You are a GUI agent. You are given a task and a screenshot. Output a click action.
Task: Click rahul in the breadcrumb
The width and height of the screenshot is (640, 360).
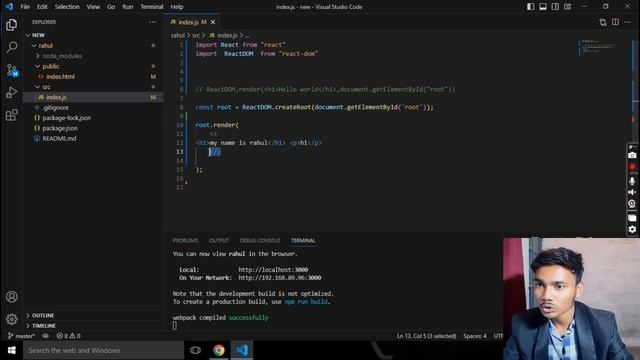click(178, 36)
